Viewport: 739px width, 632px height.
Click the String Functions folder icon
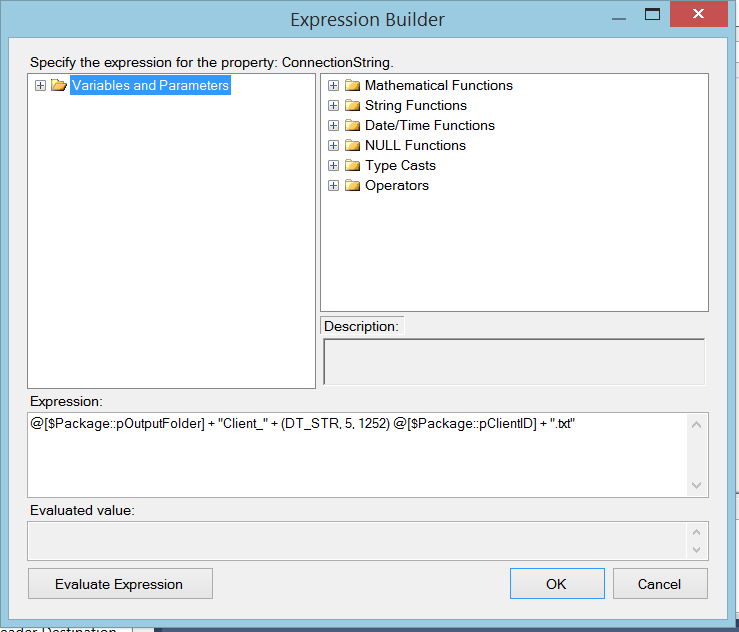(352, 105)
